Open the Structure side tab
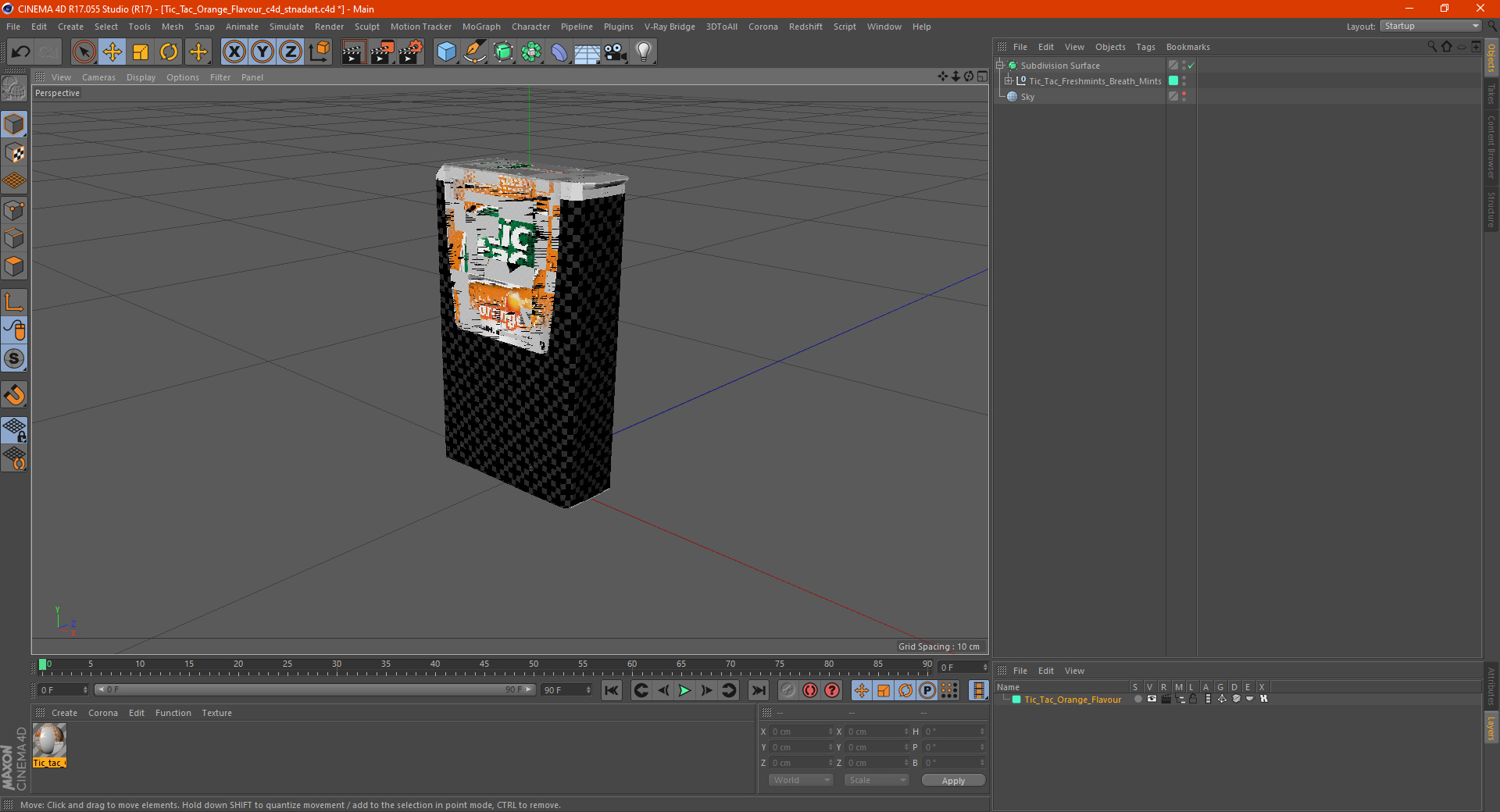1500x812 pixels. 1491,209
